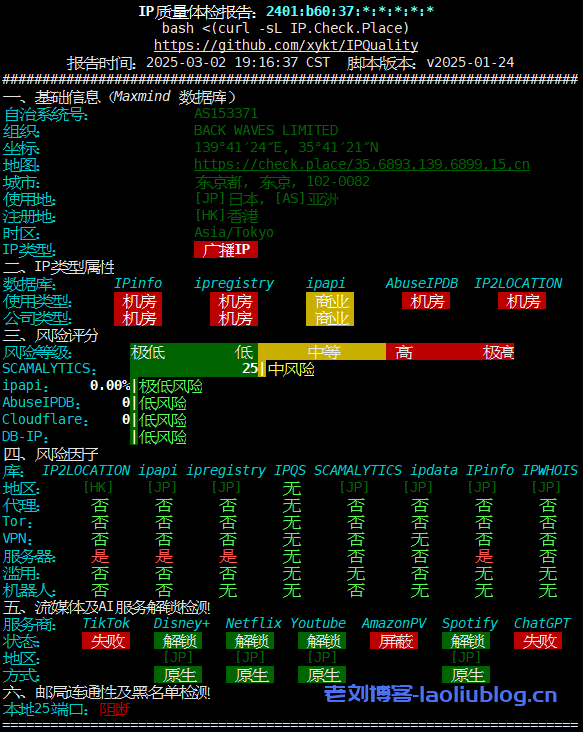Image resolution: width=583 pixels, height=732 pixels.
Task: Click the AbuseIPDB 机房 badge
Action: (x=426, y=301)
